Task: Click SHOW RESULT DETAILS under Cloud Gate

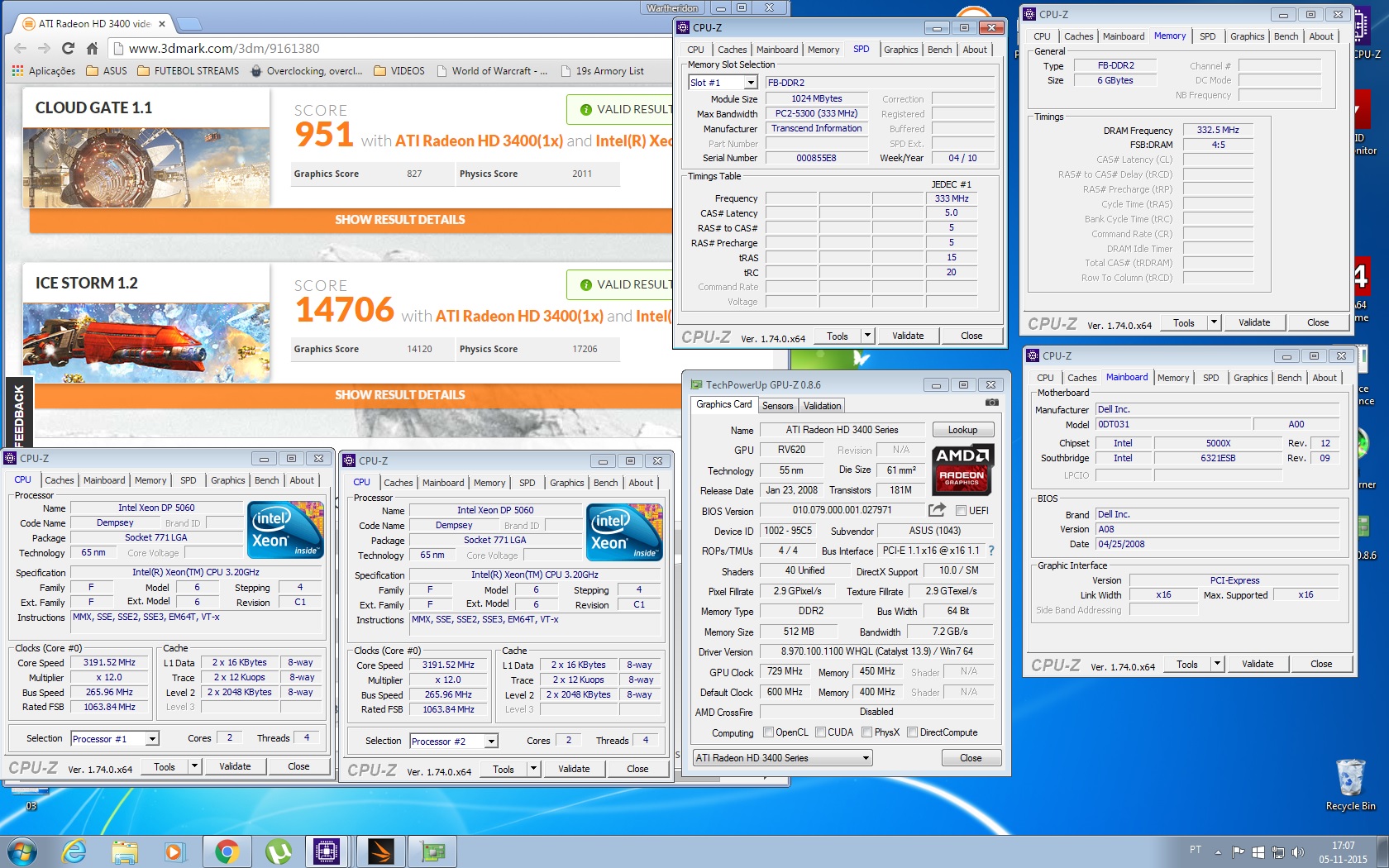Action: pos(400,220)
